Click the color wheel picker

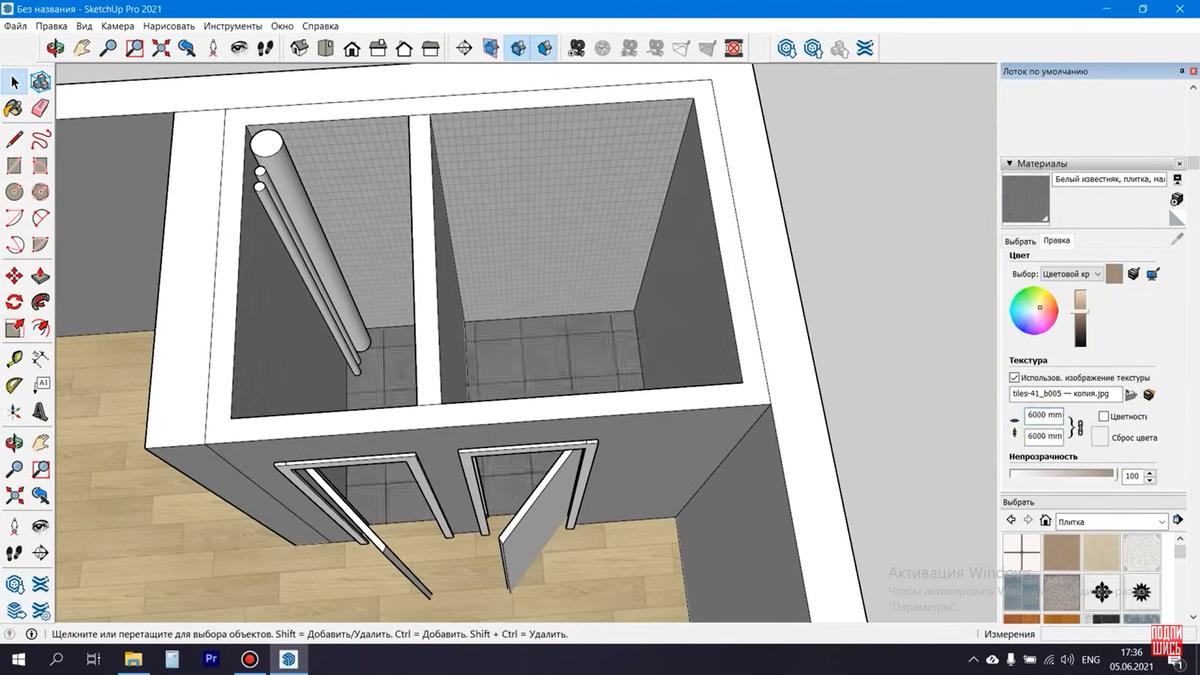[1034, 311]
